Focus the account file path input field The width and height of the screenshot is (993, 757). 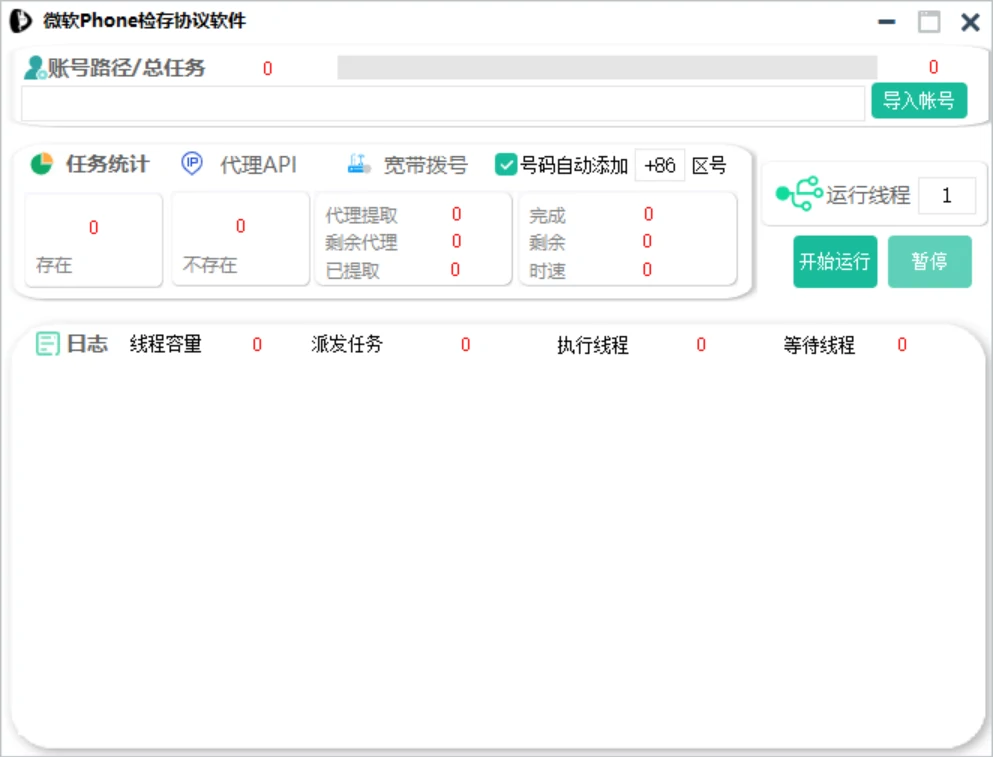(x=443, y=103)
